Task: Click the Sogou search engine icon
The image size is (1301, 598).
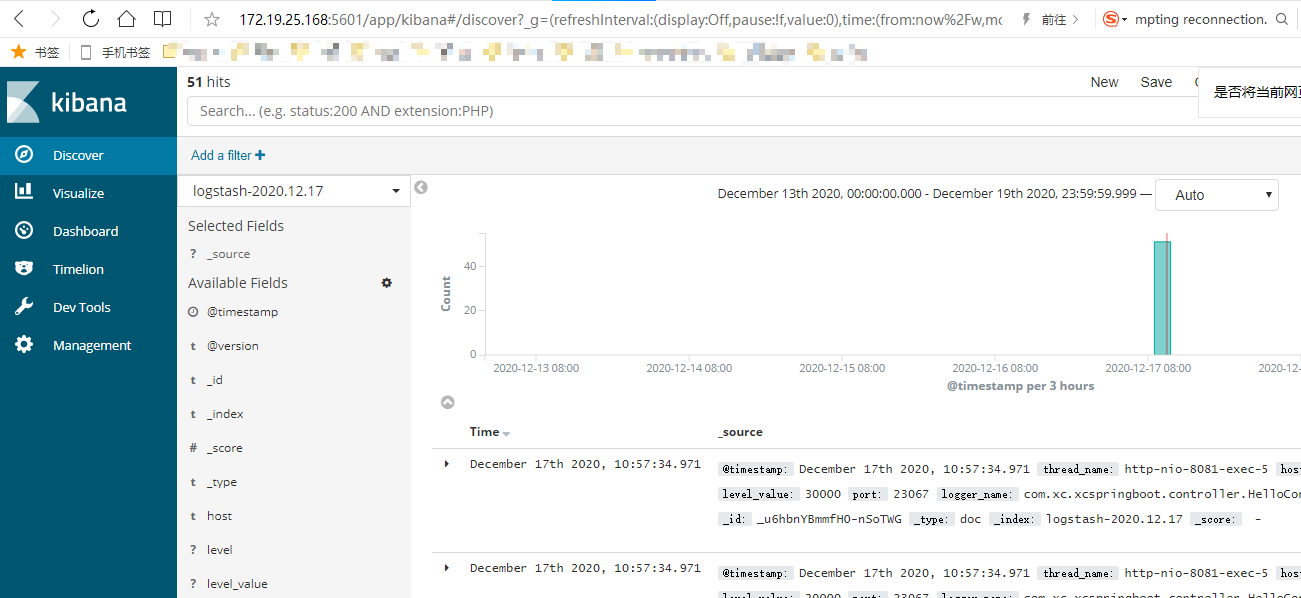Action: coord(1111,19)
